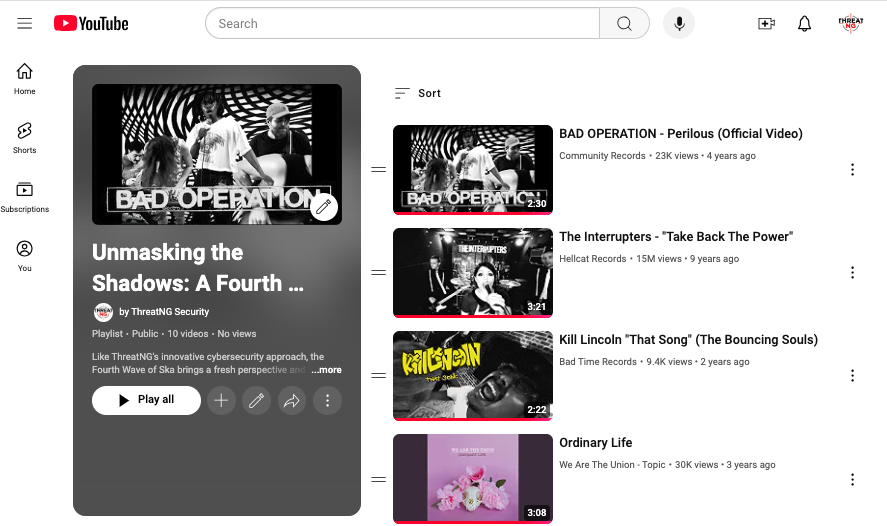
Task: Grab the reorder handle for Kill Lincoln video
Action: (378, 376)
